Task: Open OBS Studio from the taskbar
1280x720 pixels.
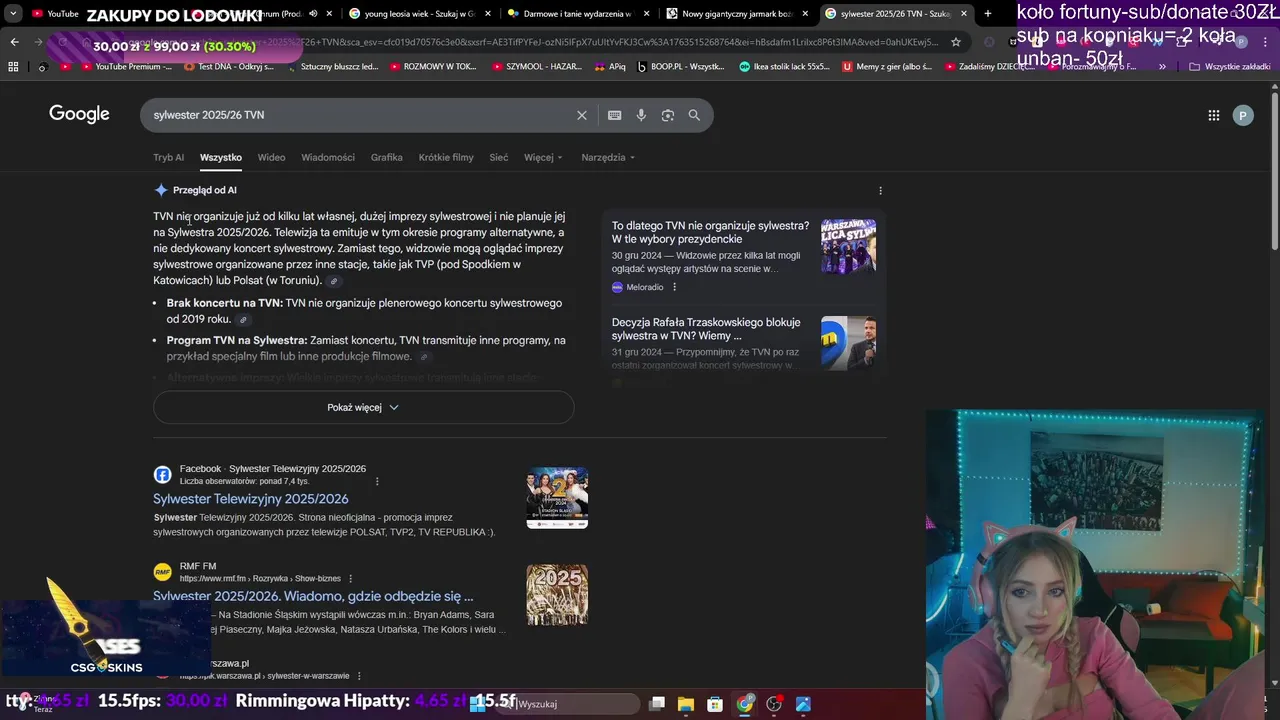Action: [x=774, y=704]
